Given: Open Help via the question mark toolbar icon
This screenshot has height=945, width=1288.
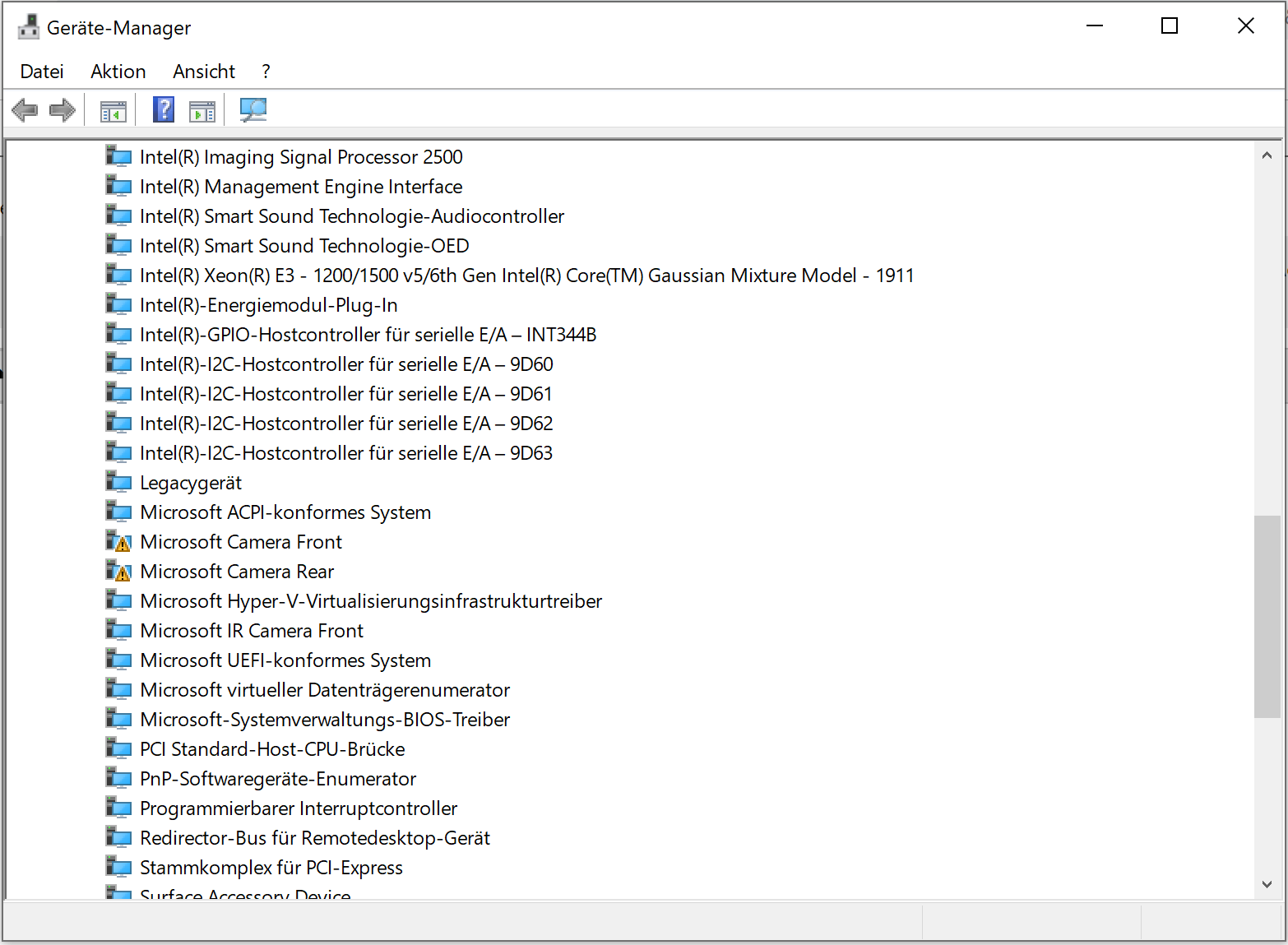Looking at the screenshot, I should pyautogui.click(x=164, y=109).
